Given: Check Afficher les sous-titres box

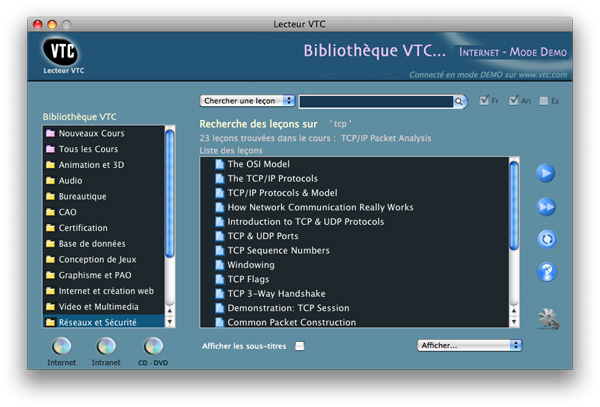Looking at the screenshot, I should tap(300, 346).
